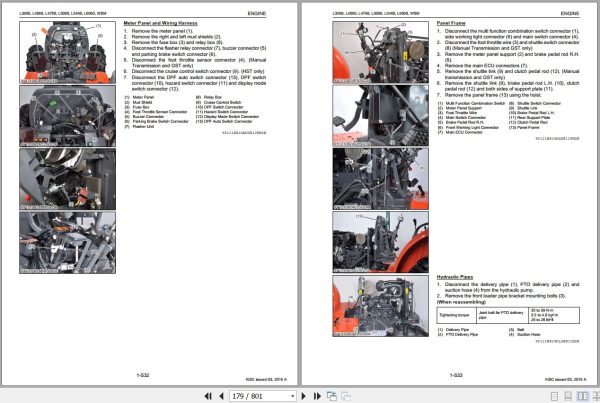This screenshot has height=403, width=600.
Task: Click the first photo beside Panel Frame heading
Action: pyautogui.click(x=380, y=52)
